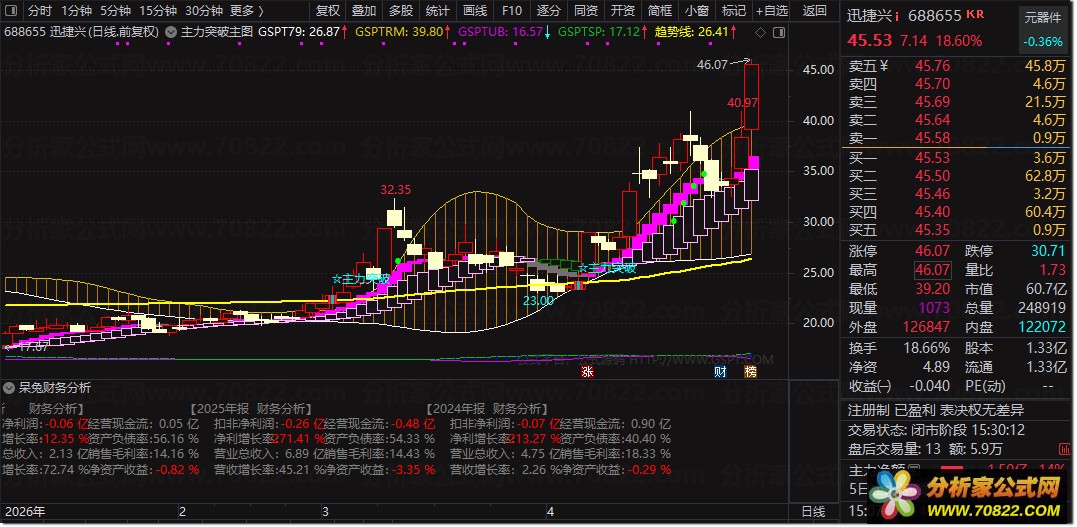Click the blue 财 marker under the chart

point(721,372)
